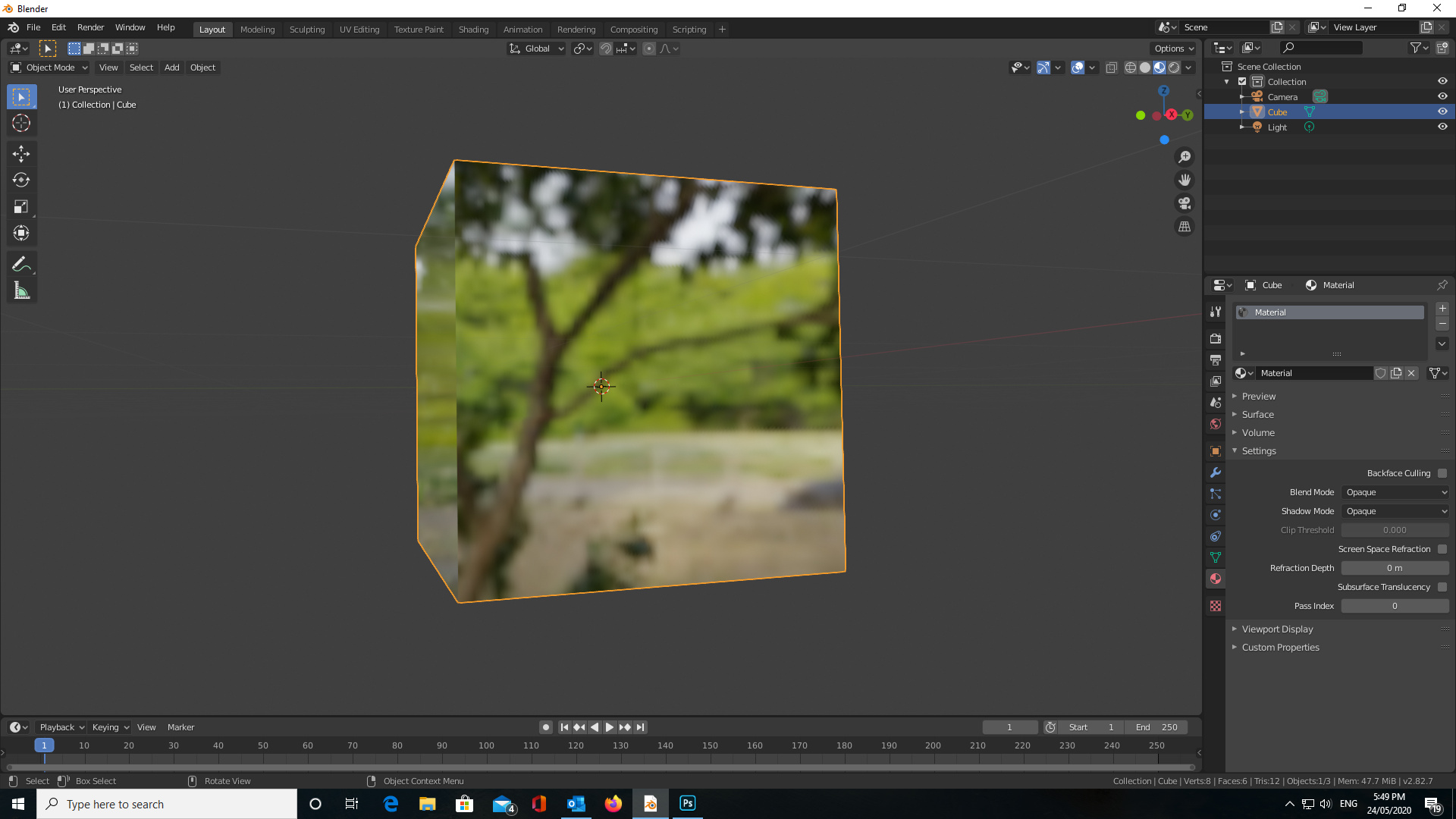Viewport: 1456px width, 819px height.
Task: Select the Cursor tool in the toolbar
Action: (x=21, y=123)
